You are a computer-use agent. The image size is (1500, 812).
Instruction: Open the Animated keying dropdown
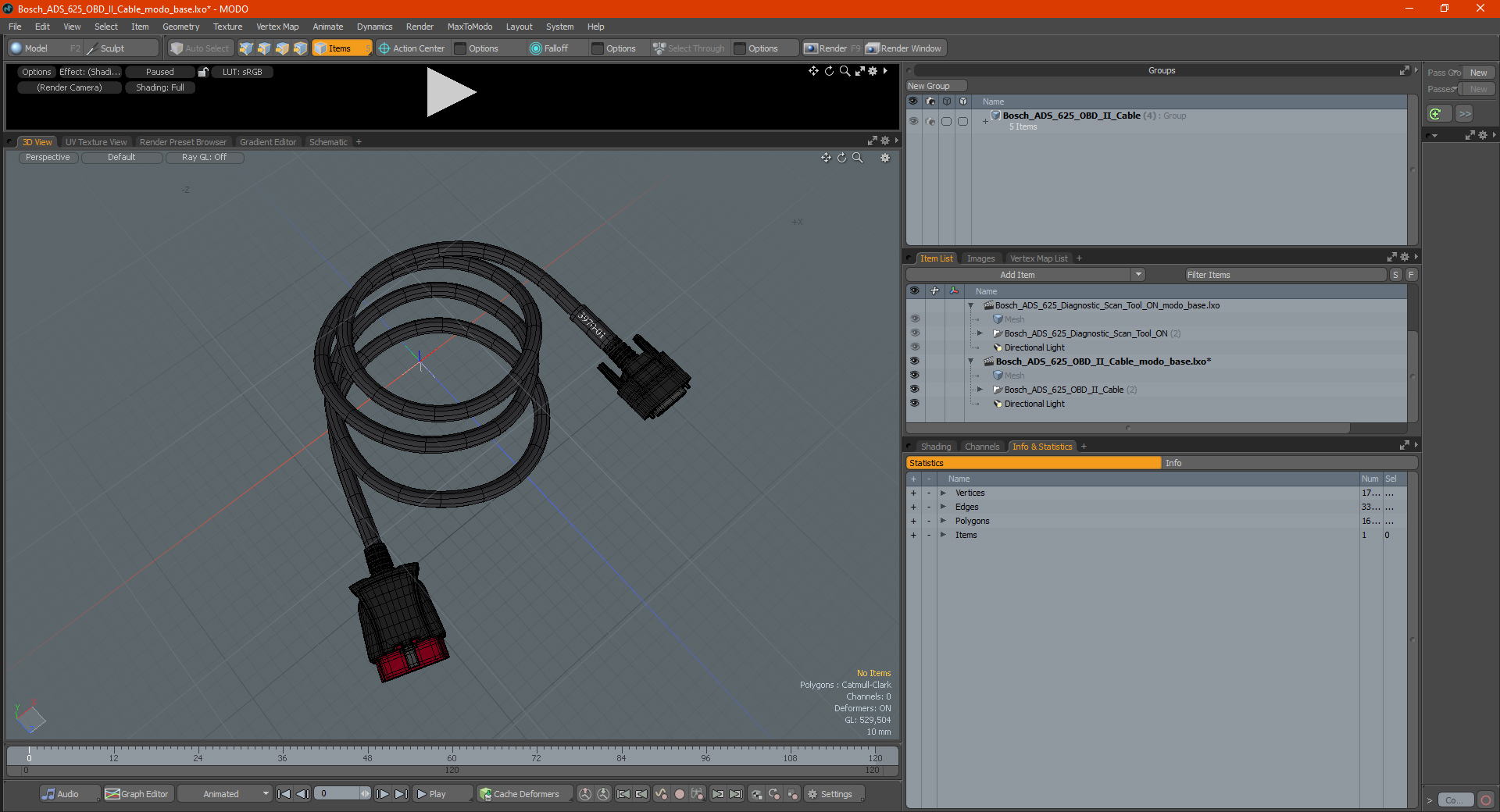[x=225, y=794]
